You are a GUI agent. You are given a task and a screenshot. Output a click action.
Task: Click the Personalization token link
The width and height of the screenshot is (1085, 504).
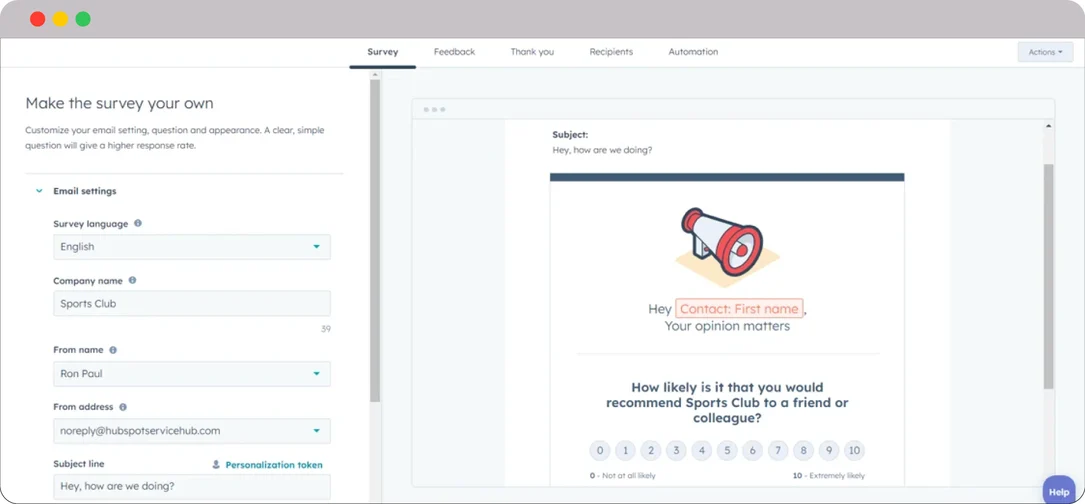pyautogui.click(x=274, y=465)
